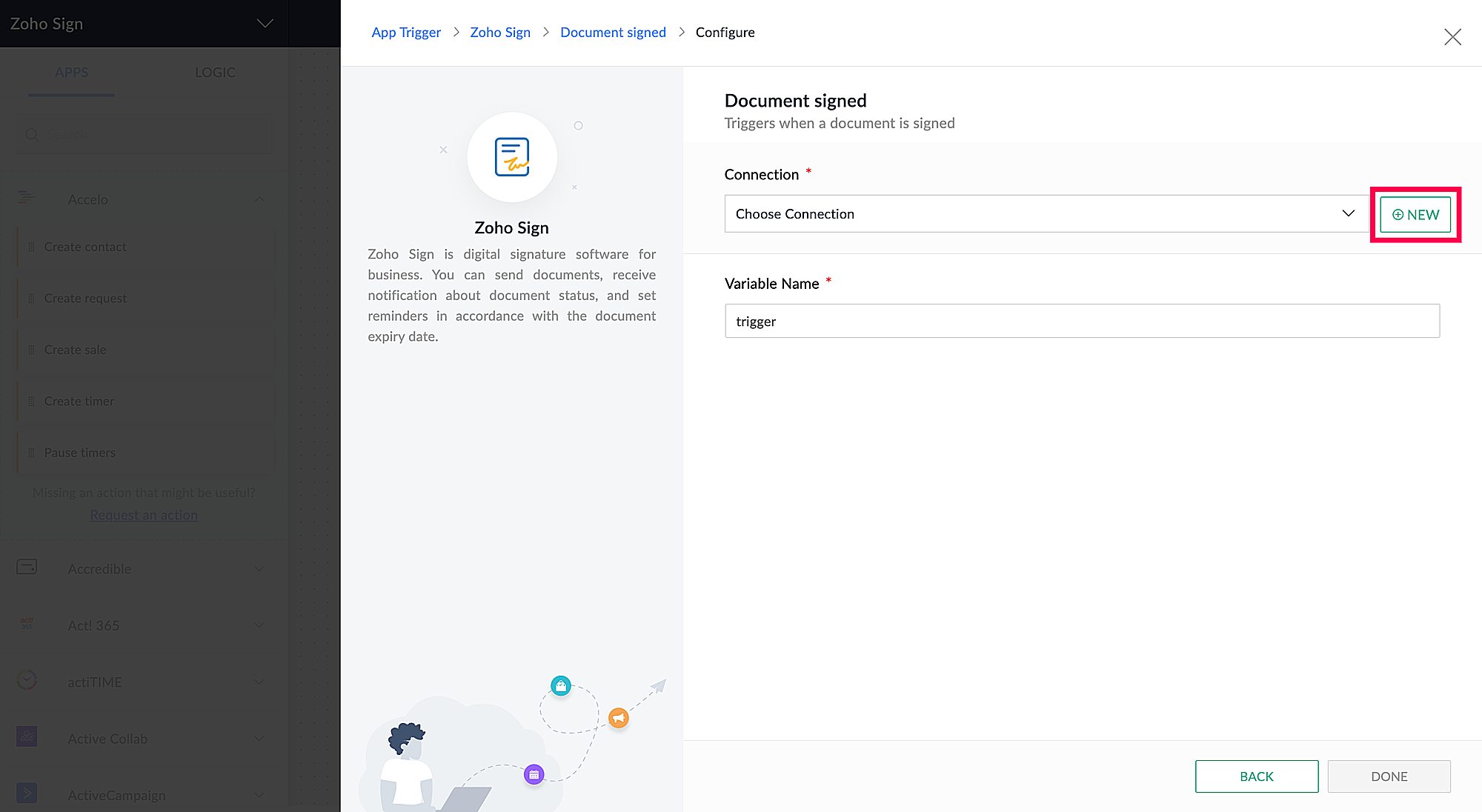This screenshot has width=1482, height=812.
Task: Click the Variable Name input field
Action: [x=1081, y=322]
